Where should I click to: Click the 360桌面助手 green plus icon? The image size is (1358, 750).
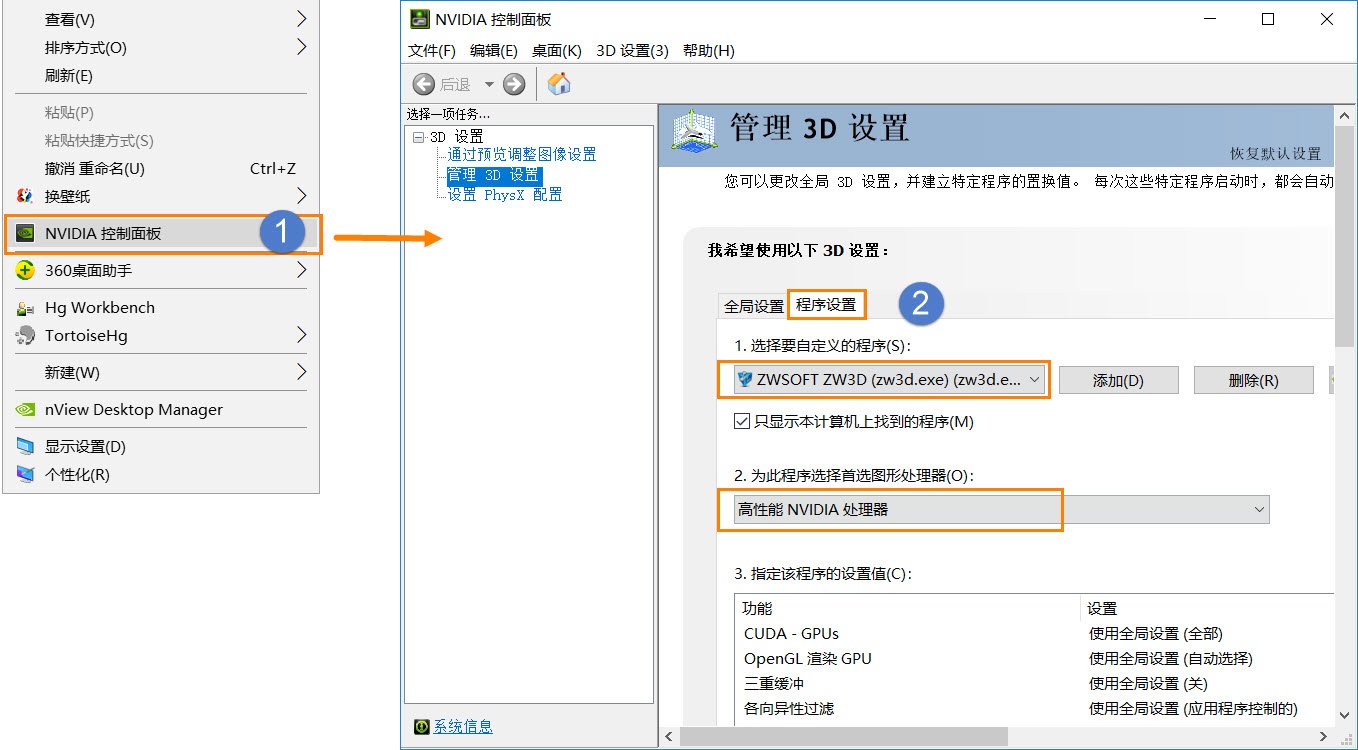pos(26,270)
